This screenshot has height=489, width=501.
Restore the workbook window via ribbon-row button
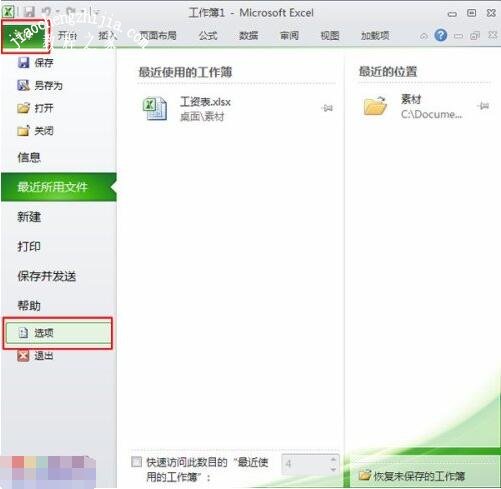(x=475, y=35)
